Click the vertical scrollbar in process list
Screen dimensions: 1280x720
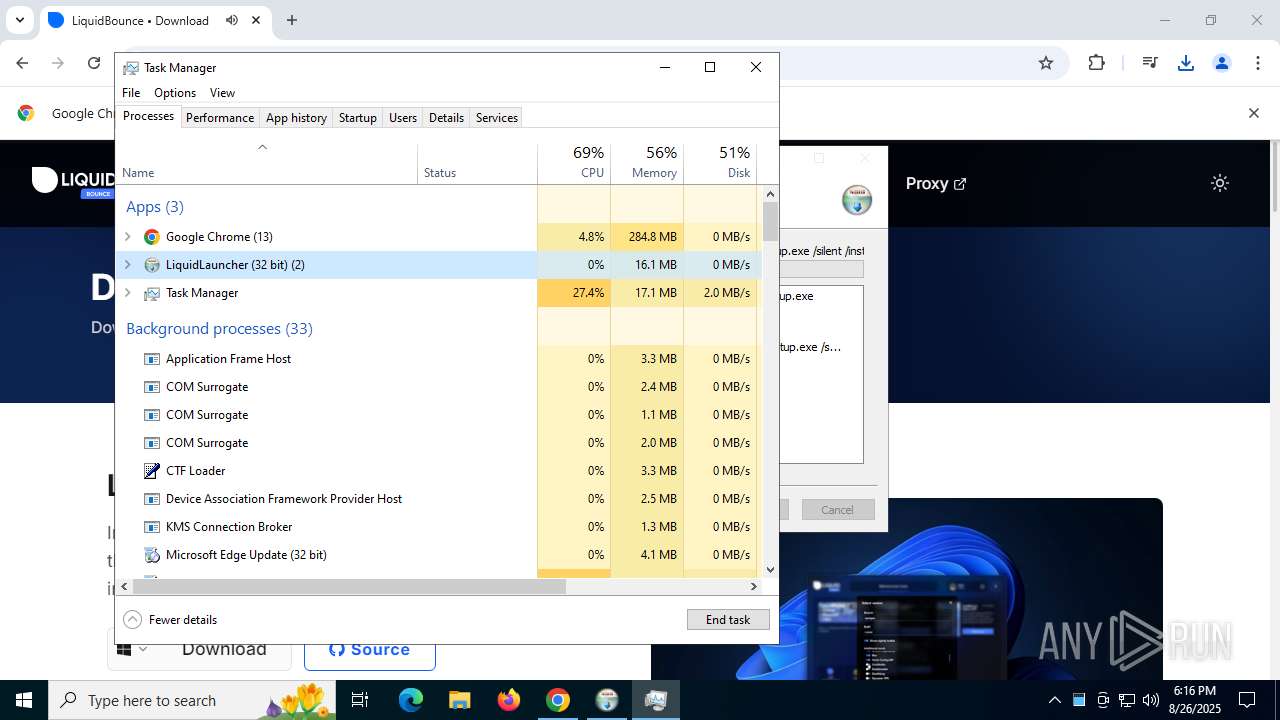(770, 221)
